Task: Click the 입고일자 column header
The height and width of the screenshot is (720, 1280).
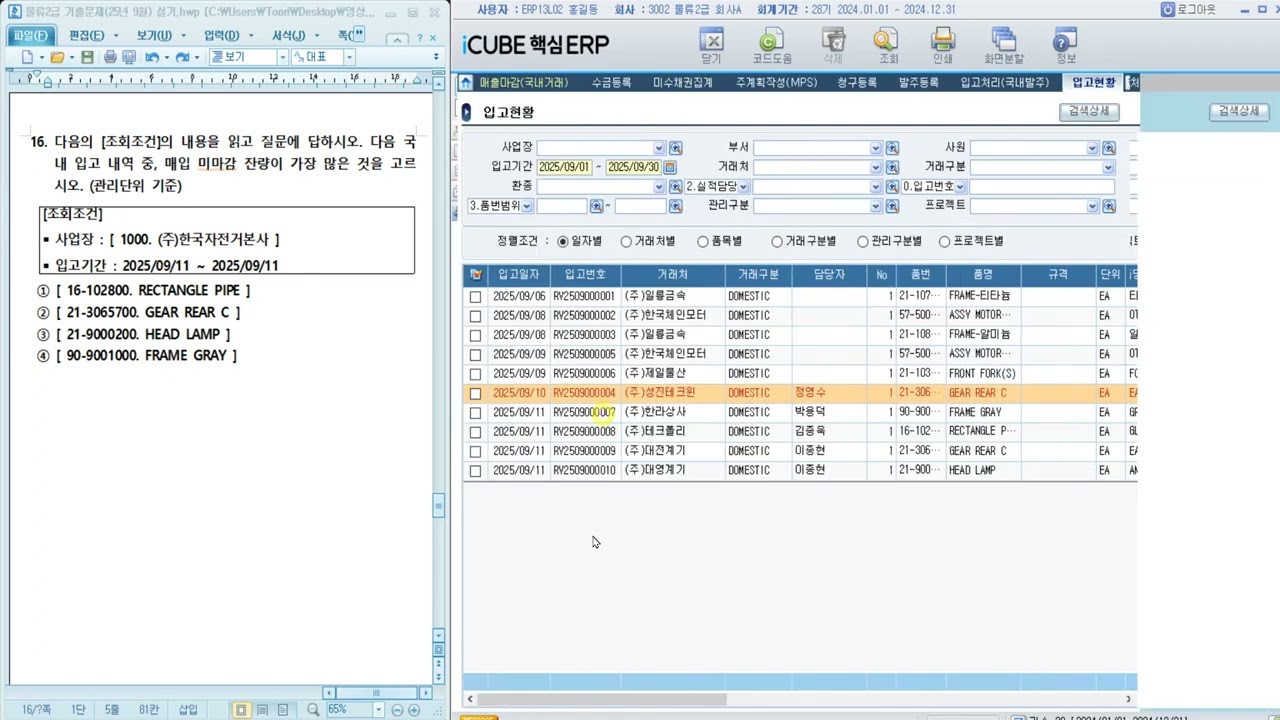Action: click(x=518, y=274)
